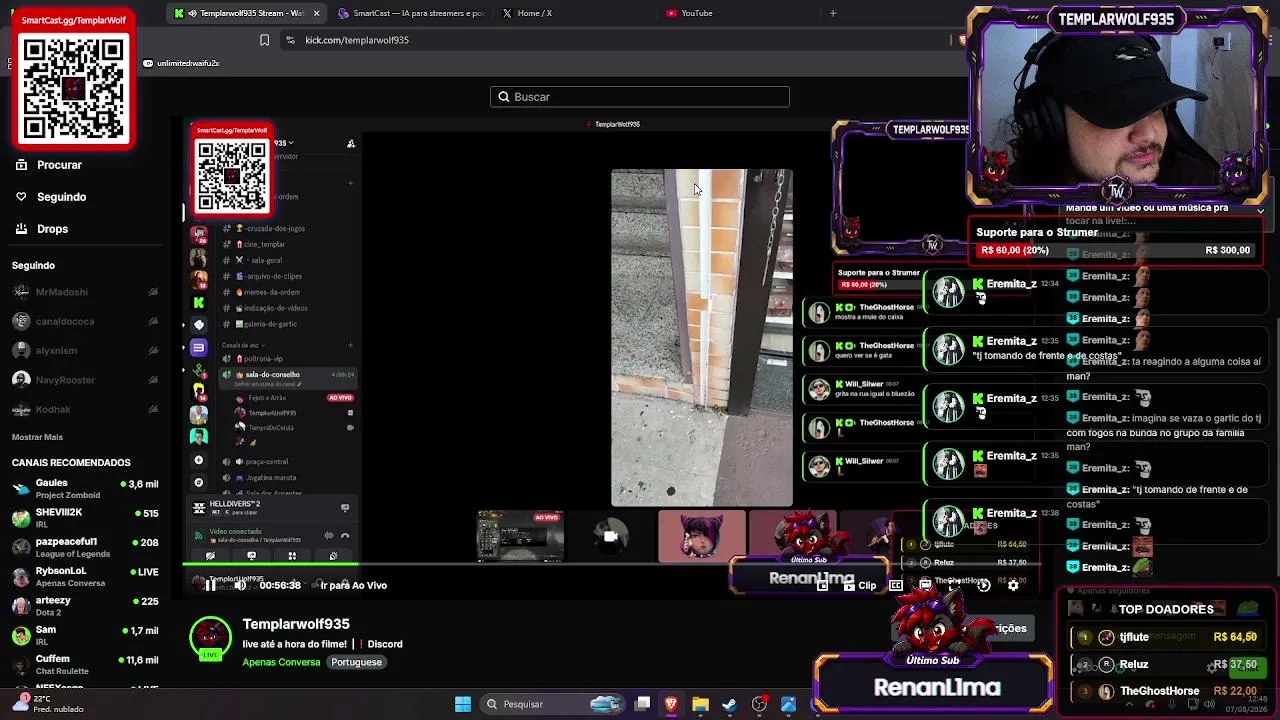Open recommended channel Sam
The width and height of the screenshot is (1280, 720).
pos(85,634)
